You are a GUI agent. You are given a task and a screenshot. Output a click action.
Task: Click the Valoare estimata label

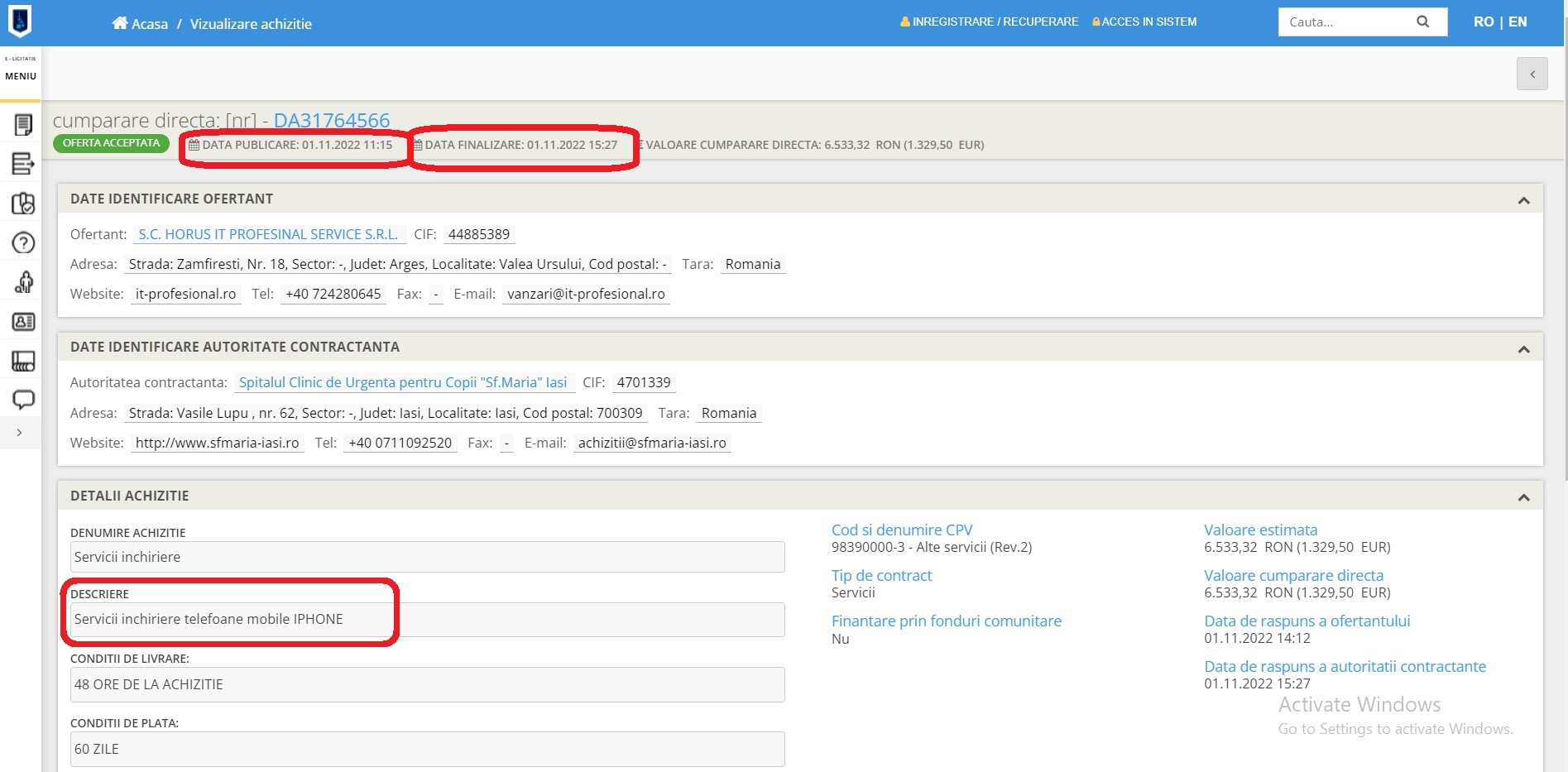[1261, 530]
